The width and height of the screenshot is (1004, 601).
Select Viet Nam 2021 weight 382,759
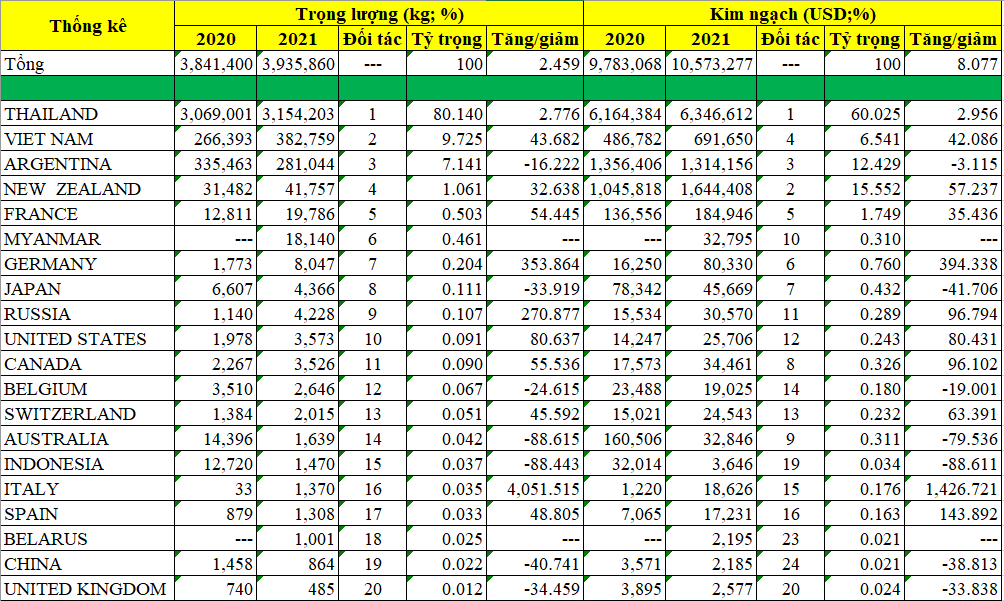[298, 139]
